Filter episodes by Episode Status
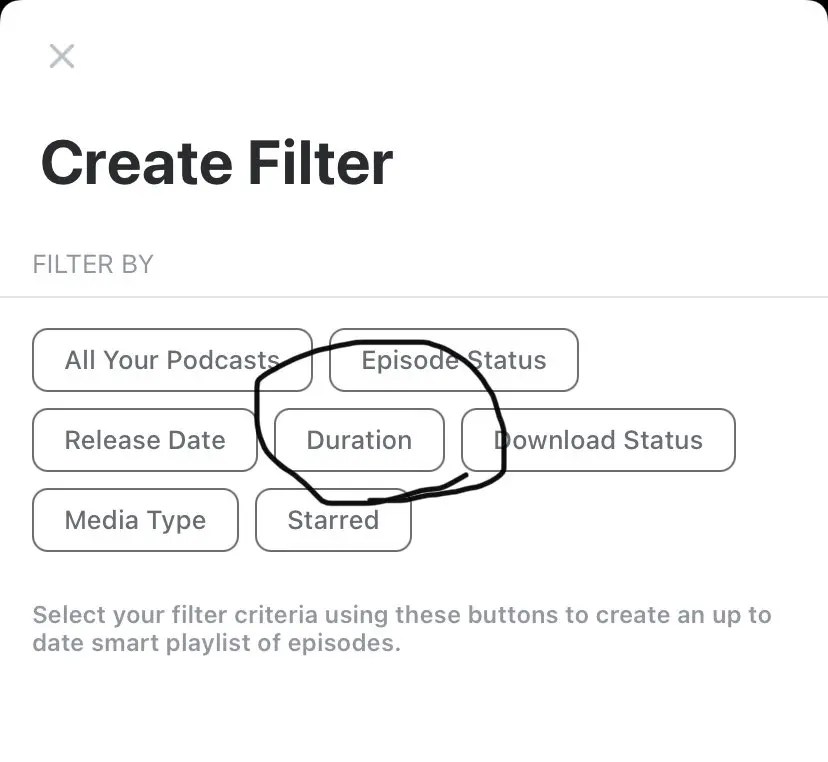This screenshot has width=828, height=762. coord(454,360)
